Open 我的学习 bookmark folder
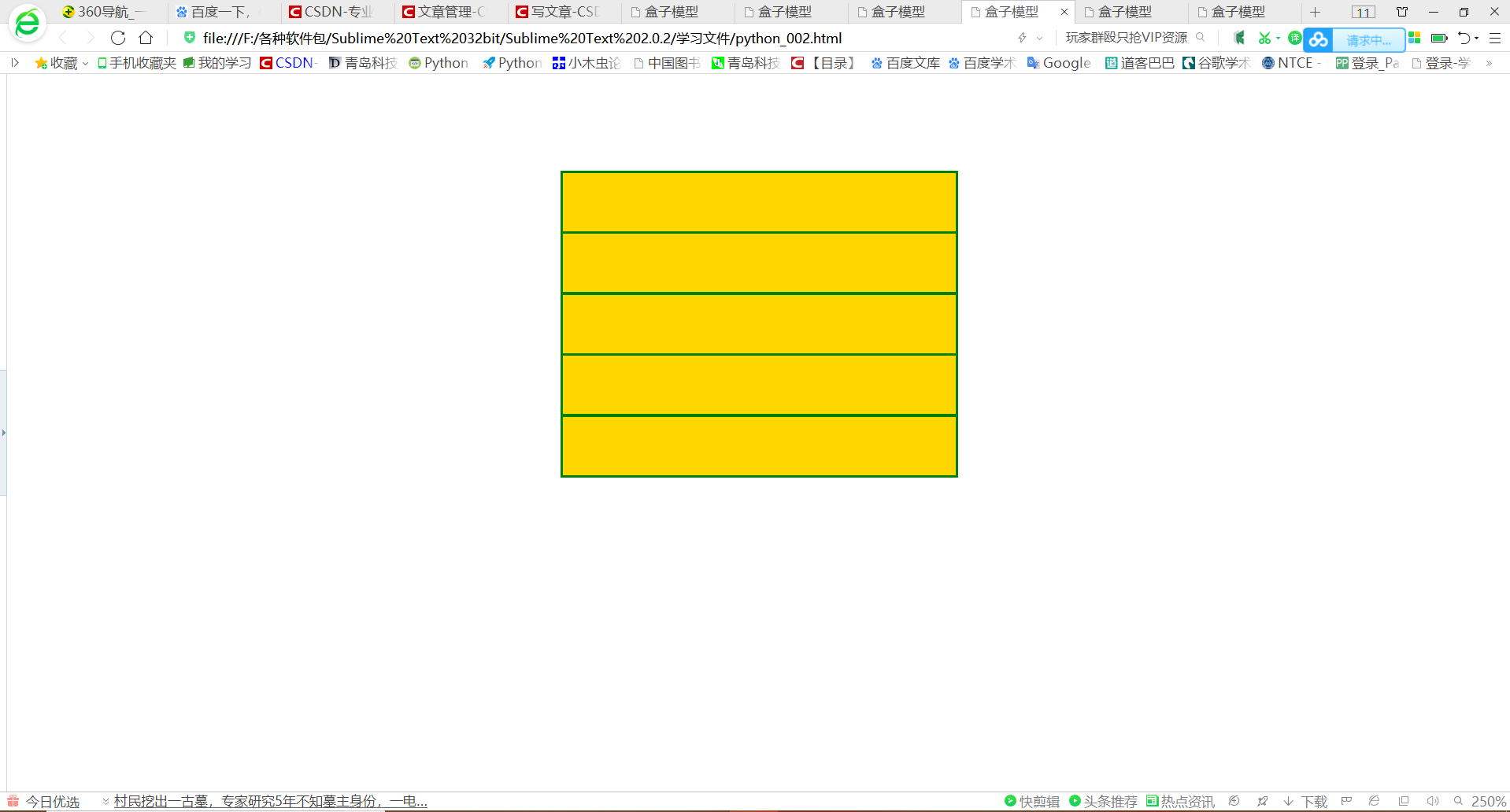 coord(217,63)
